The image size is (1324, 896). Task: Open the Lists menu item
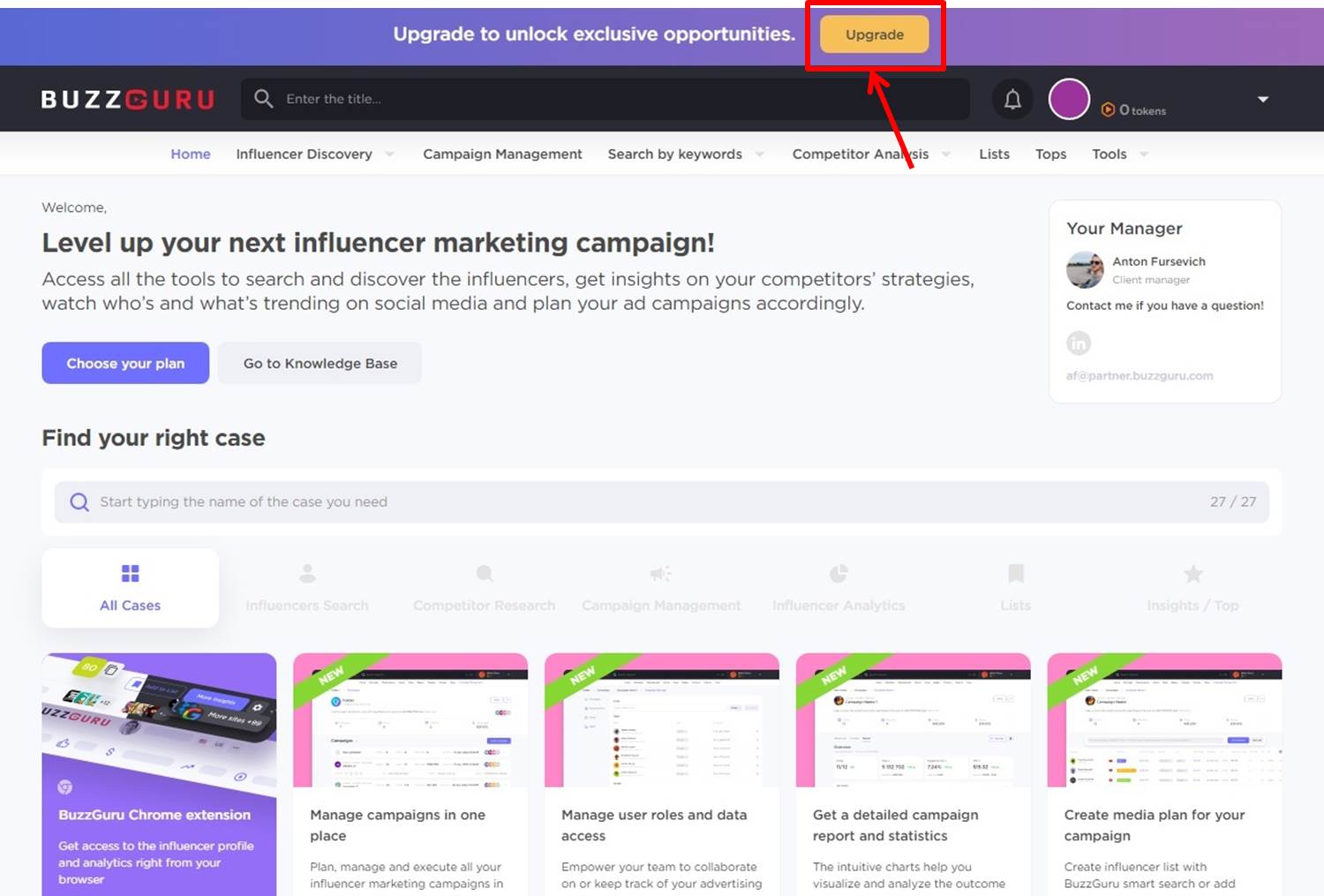tap(994, 154)
